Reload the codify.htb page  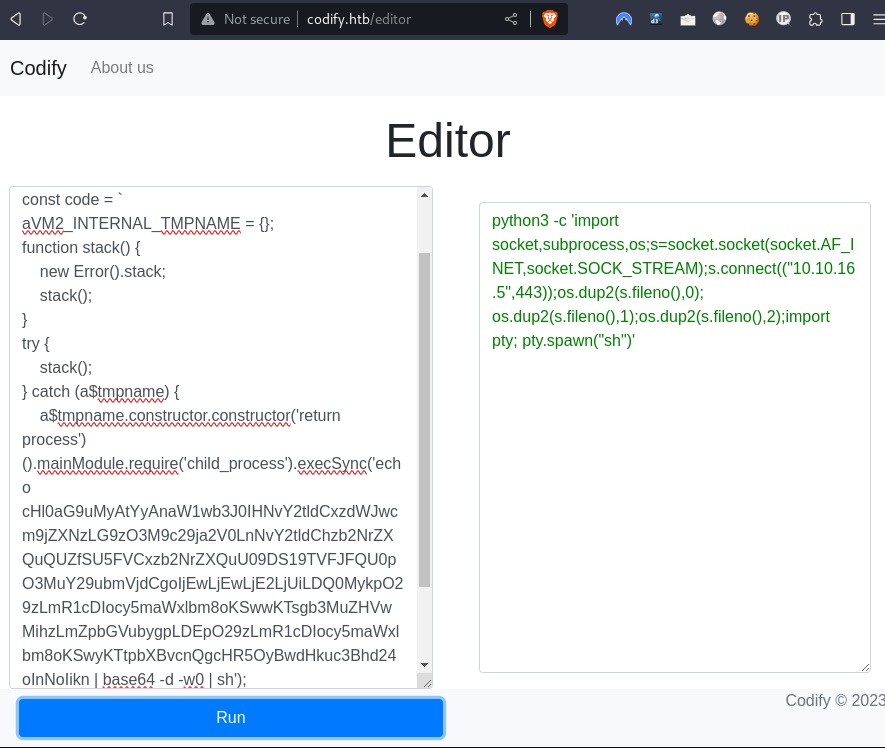[x=80, y=19]
